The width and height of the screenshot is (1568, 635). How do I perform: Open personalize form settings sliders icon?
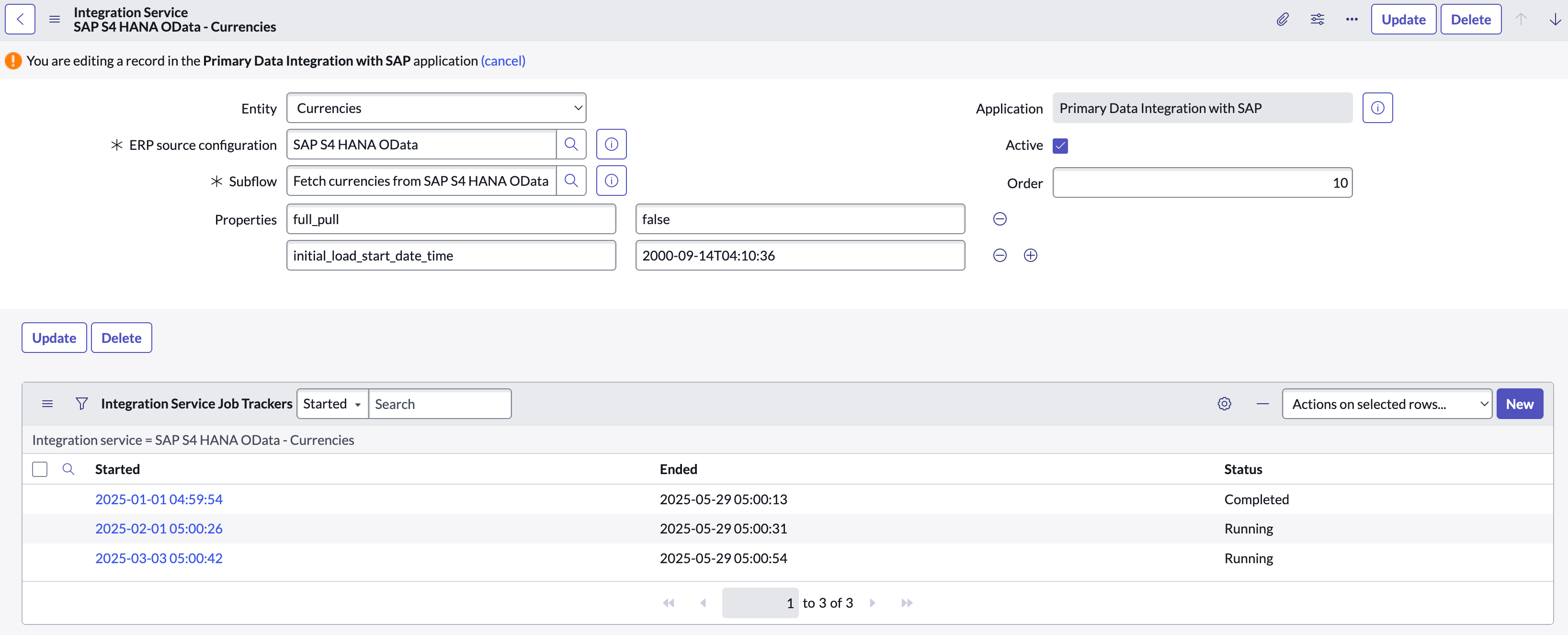1317,20
